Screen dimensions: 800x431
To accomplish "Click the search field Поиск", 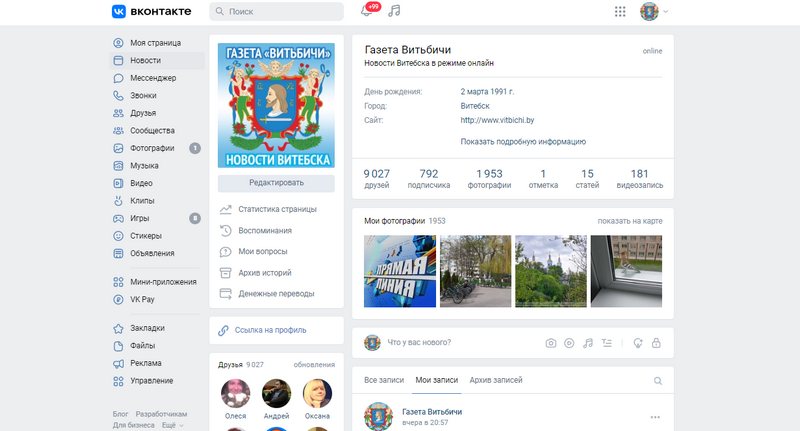I will pyautogui.click(x=276, y=11).
